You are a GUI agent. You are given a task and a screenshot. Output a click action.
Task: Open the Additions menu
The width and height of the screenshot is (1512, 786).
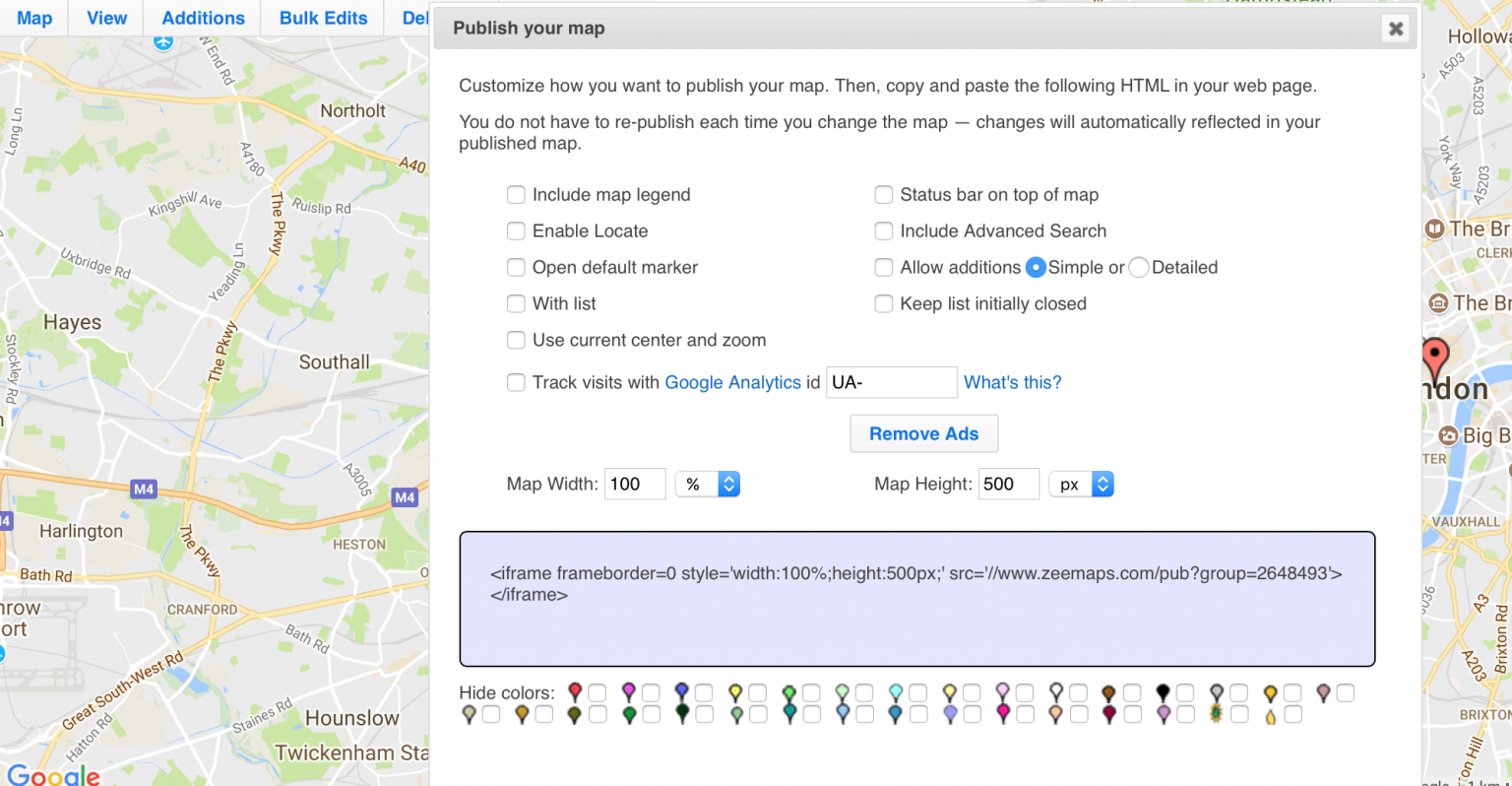point(202,18)
